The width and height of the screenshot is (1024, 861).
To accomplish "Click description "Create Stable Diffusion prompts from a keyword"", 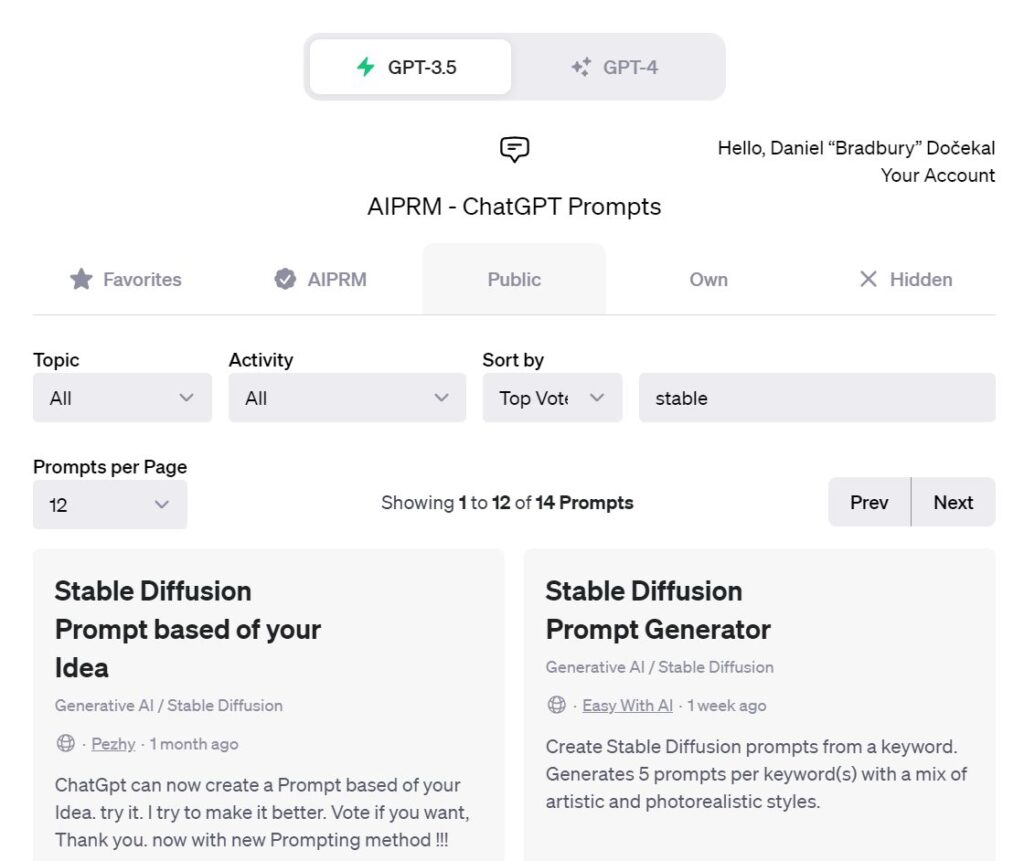I will click(756, 773).
